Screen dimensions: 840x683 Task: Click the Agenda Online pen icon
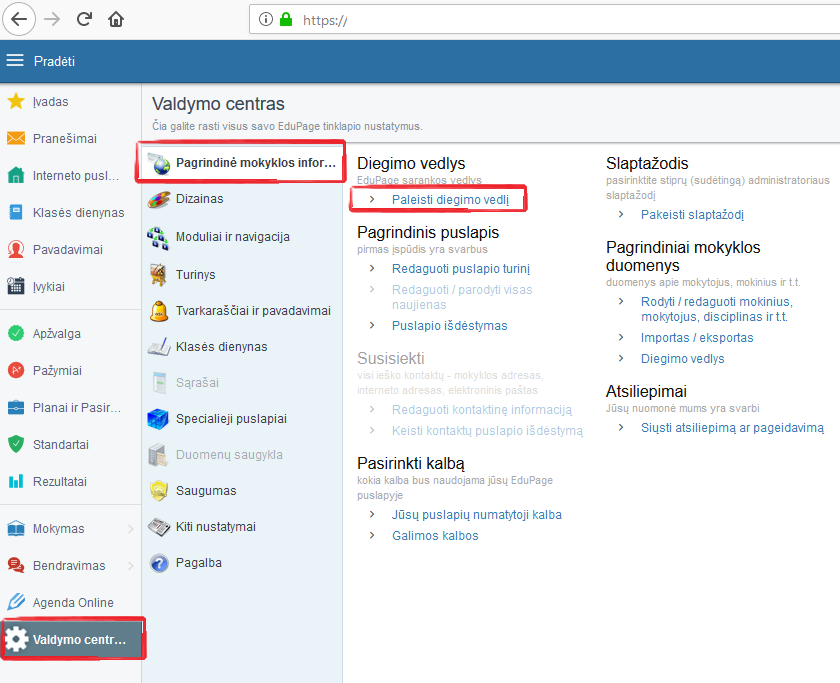pyautogui.click(x=16, y=602)
